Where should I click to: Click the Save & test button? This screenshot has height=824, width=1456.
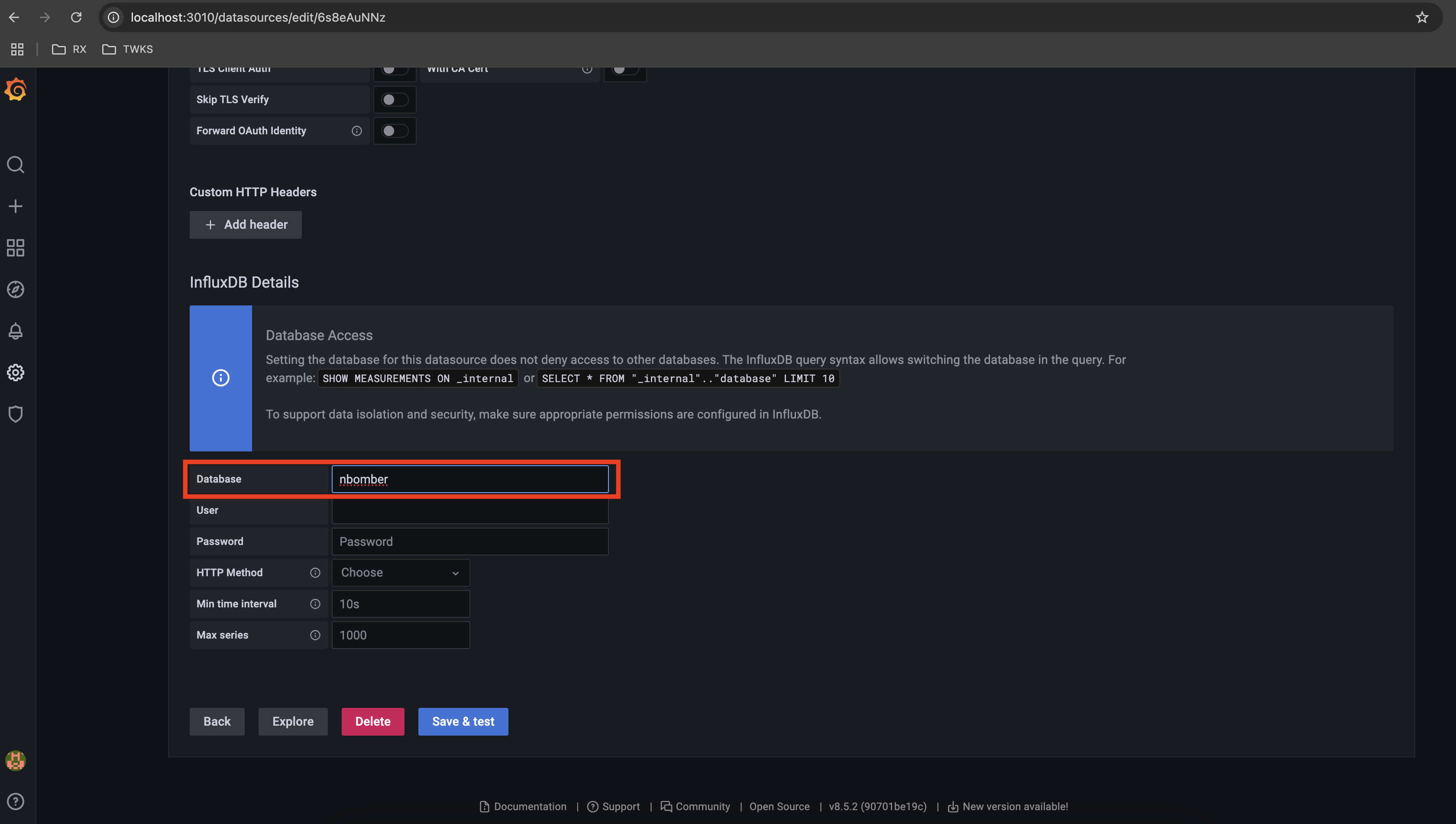pos(463,721)
